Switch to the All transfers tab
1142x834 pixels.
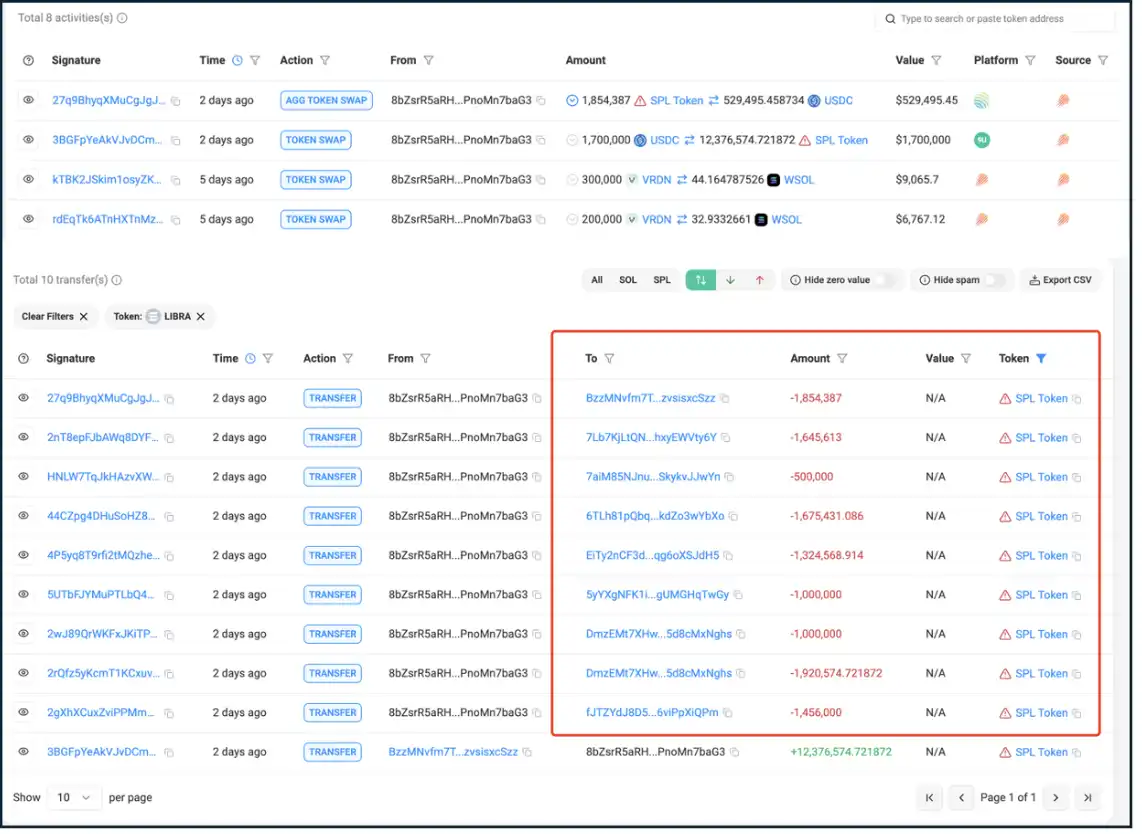pyautogui.click(x=596, y=280)
